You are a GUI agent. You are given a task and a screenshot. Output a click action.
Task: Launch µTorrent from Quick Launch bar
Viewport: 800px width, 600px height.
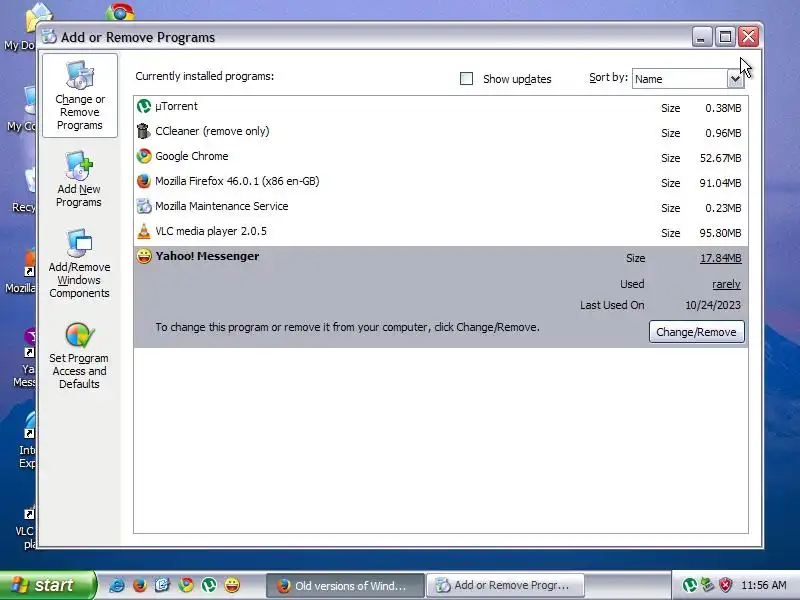point(209,585)
